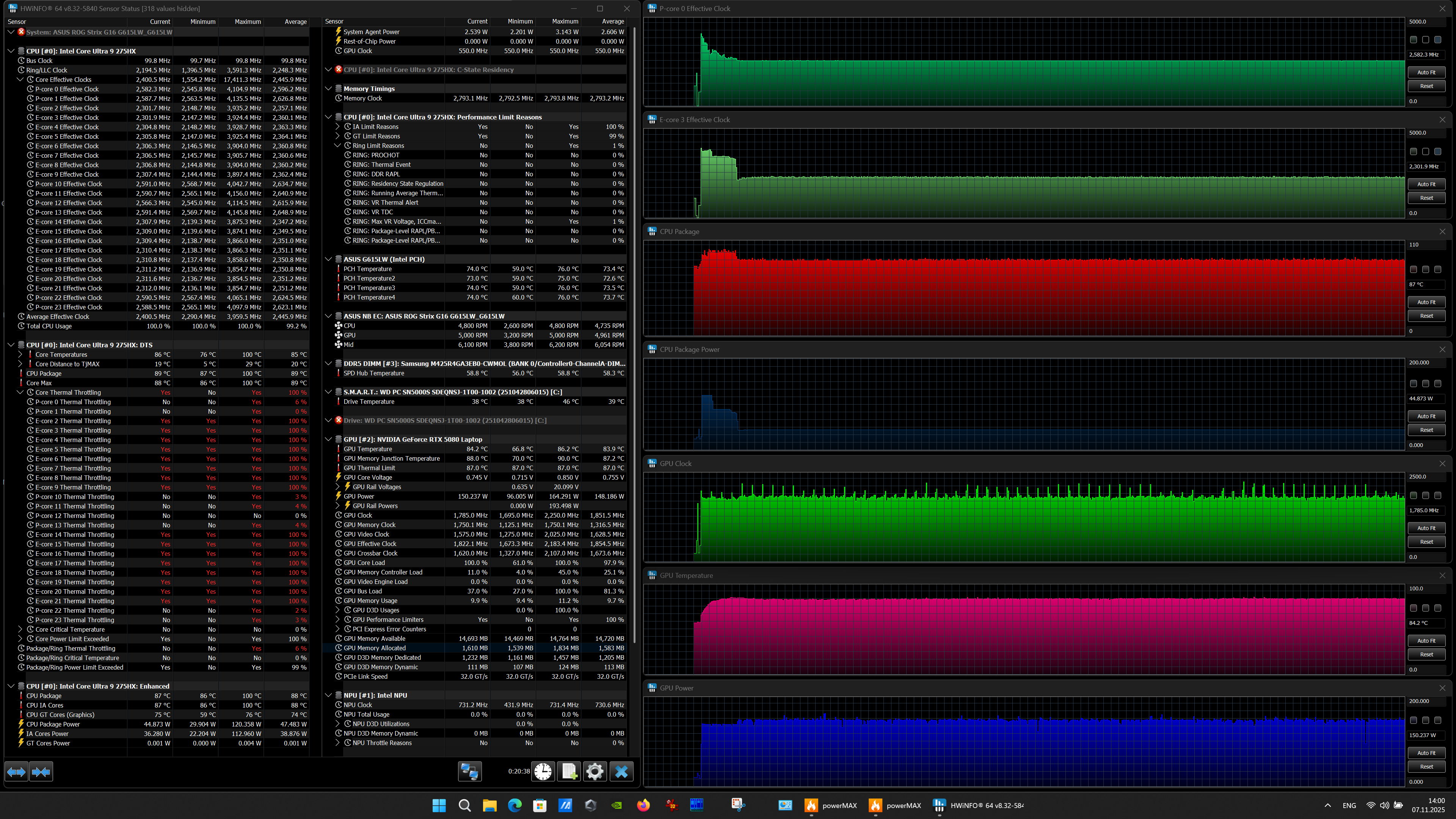Start logging with the sheet-plus icon

click(x=569, y=772)
